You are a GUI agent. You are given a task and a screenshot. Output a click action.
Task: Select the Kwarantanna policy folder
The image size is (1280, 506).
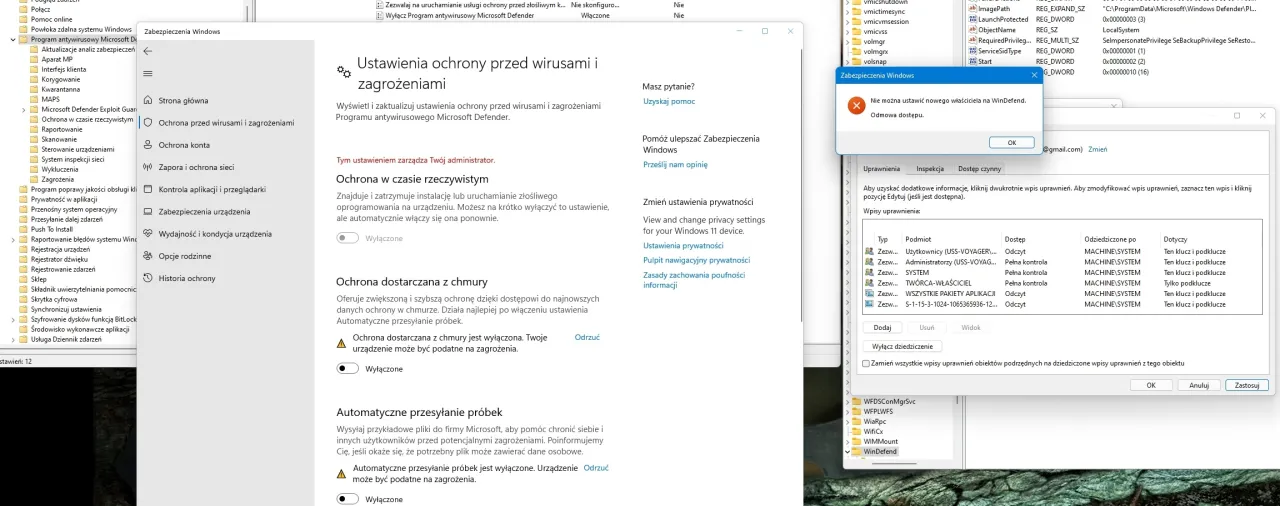54,89
